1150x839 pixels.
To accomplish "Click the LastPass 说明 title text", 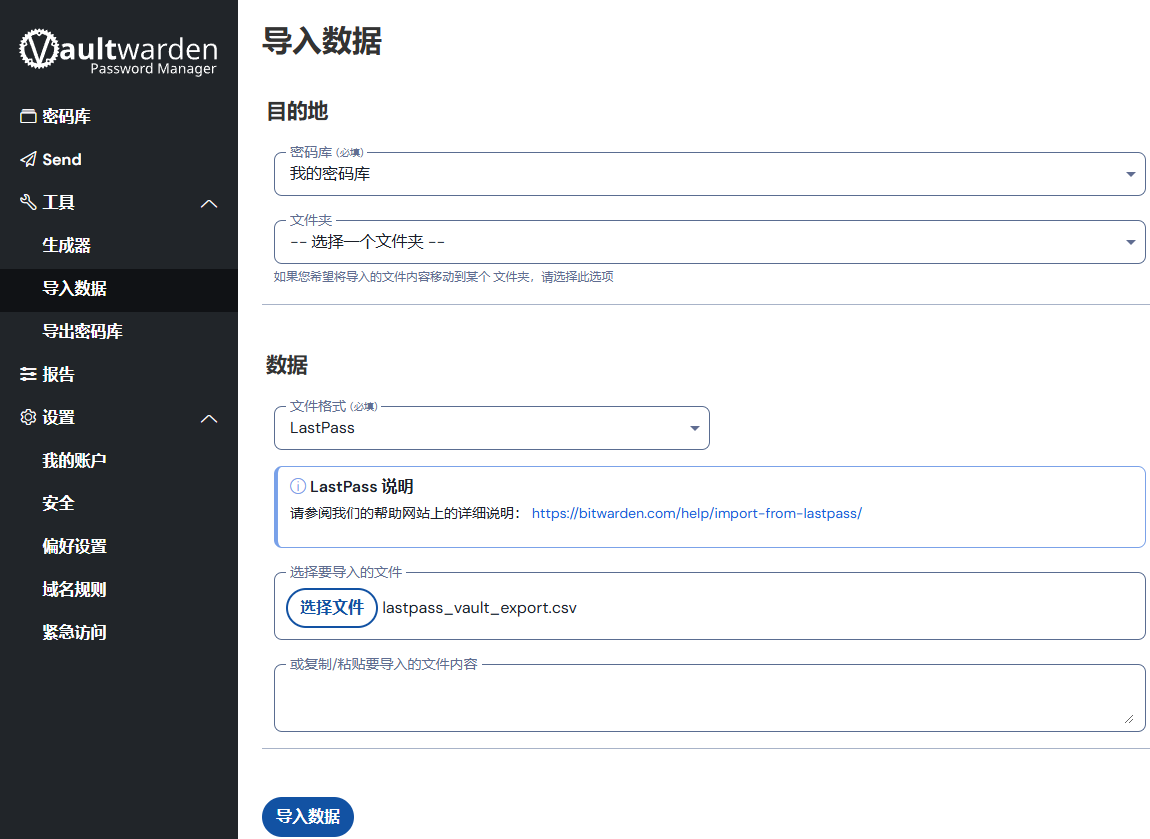I will click(362, 486).
